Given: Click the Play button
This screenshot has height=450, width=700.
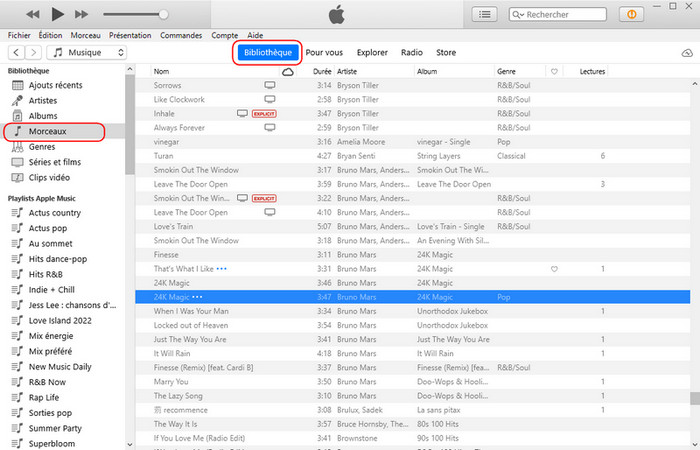Looking at the screenshot, I should click(x=57, y=14).
